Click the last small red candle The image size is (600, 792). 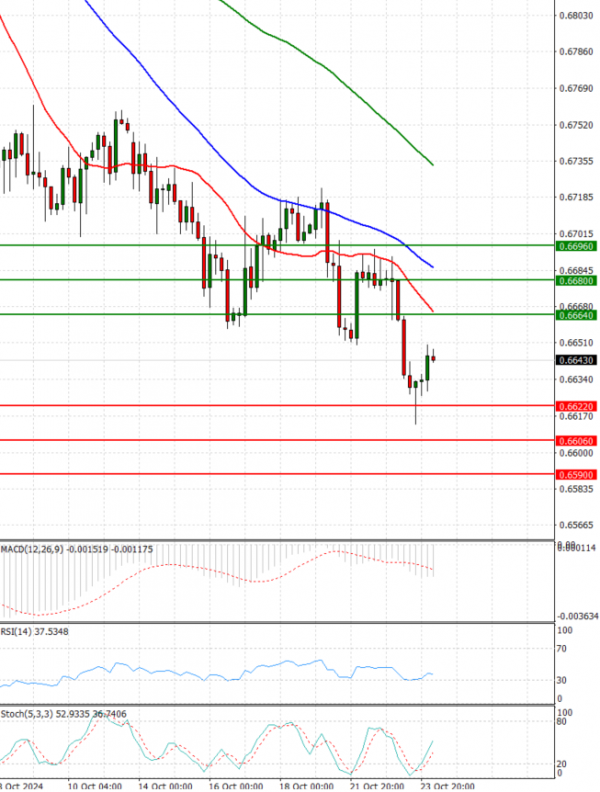tap(433, 358)
